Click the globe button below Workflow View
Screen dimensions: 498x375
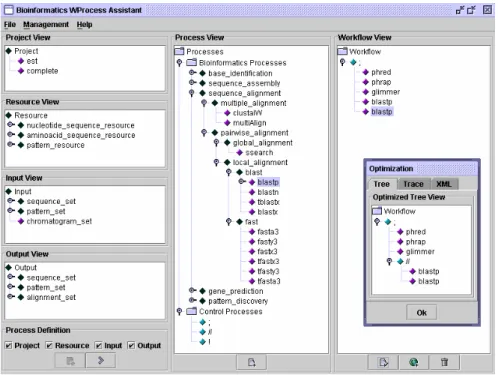[x=413, y=362]
